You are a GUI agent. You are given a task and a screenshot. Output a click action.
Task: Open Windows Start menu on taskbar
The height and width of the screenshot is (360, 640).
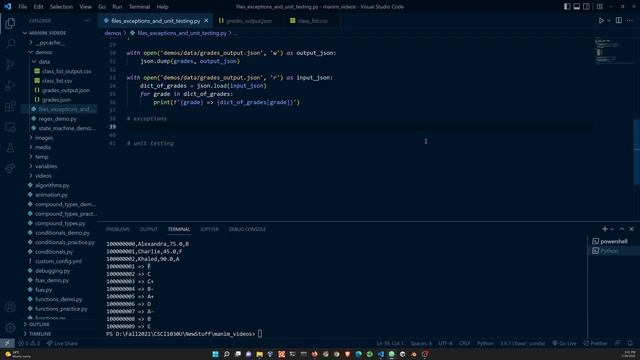coord(215,354)
